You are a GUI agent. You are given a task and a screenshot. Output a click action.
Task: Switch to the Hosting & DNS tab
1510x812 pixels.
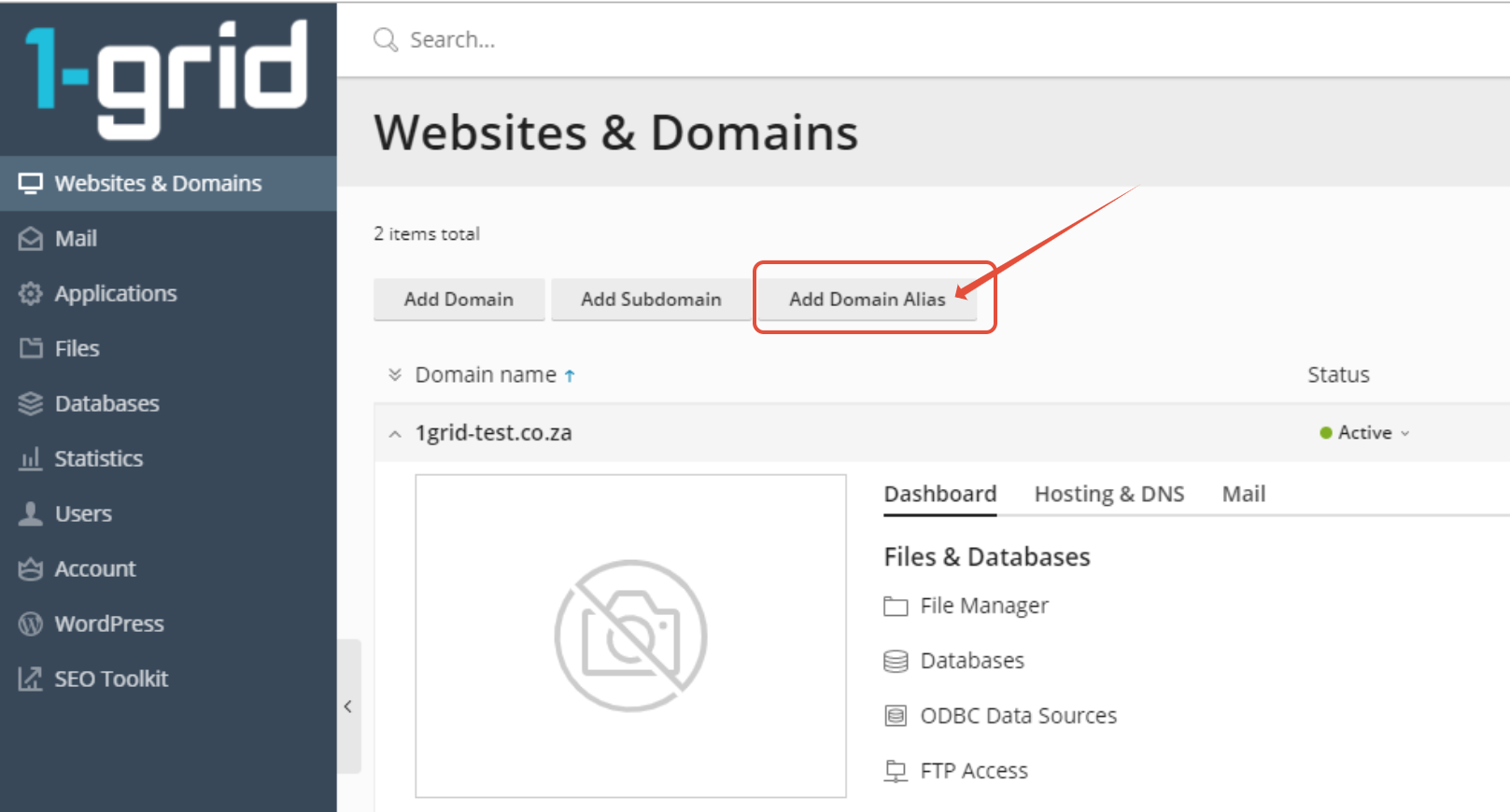click(x=1109, y=494)
